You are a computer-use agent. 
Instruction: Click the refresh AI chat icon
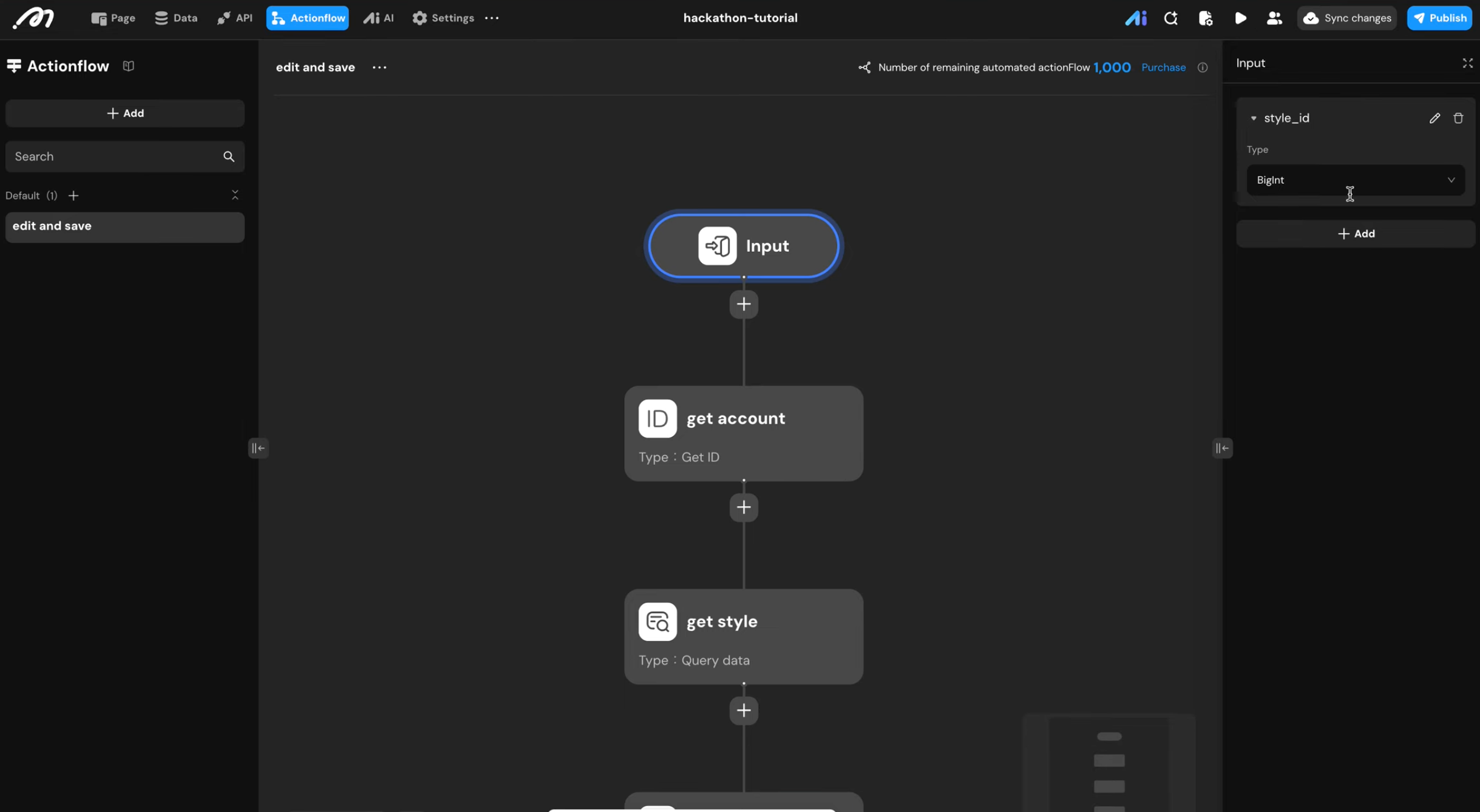pos(1170,18)
